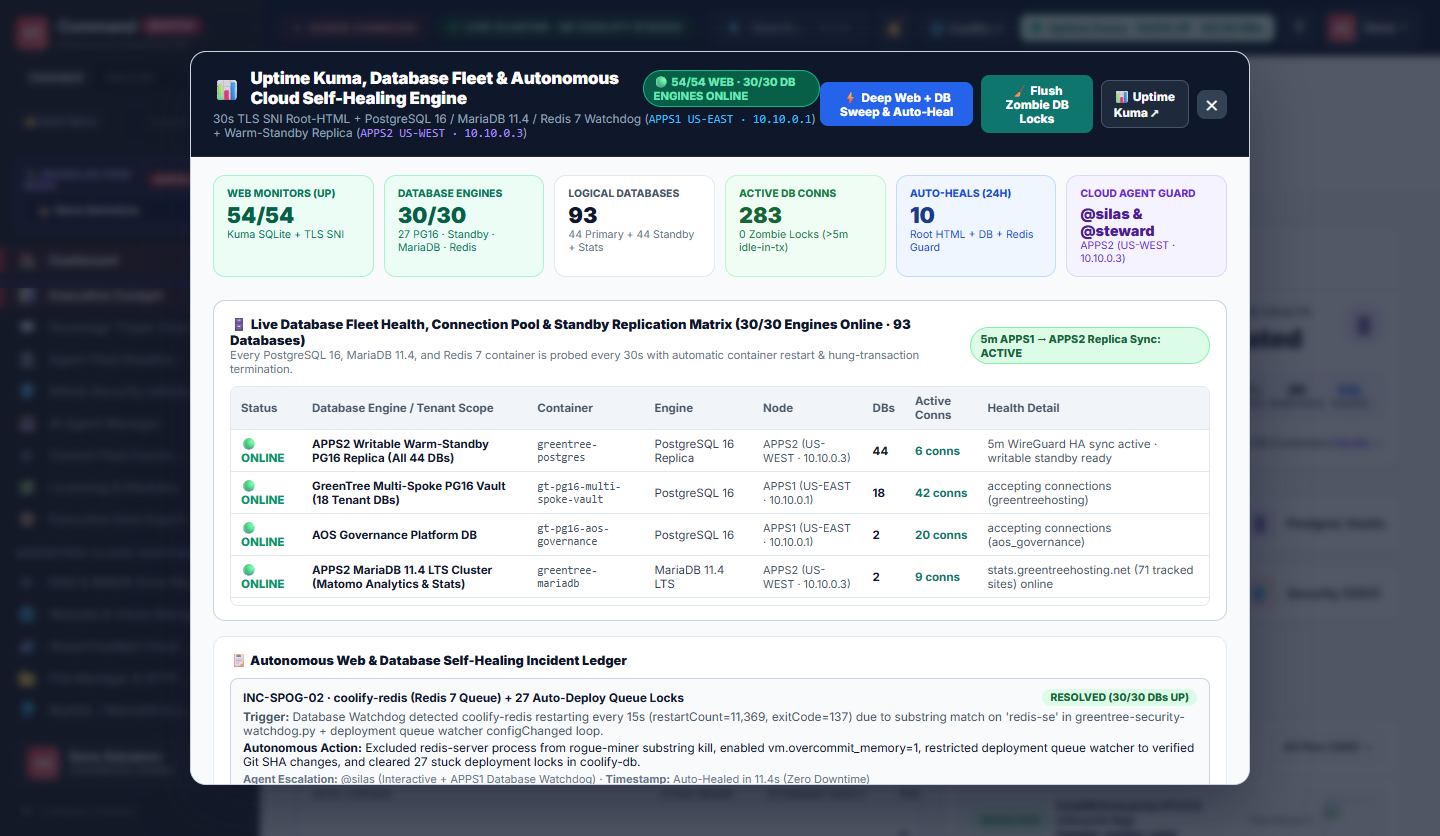
Task: Select the gt-pg16-aos-governance container cell
Action: tap(573, 535)
